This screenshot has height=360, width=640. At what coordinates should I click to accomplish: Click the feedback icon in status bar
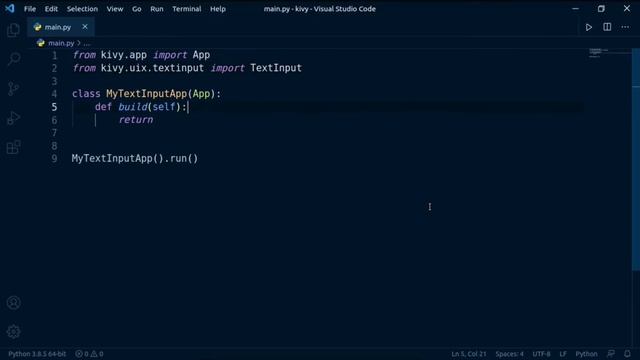click(611, 353)
